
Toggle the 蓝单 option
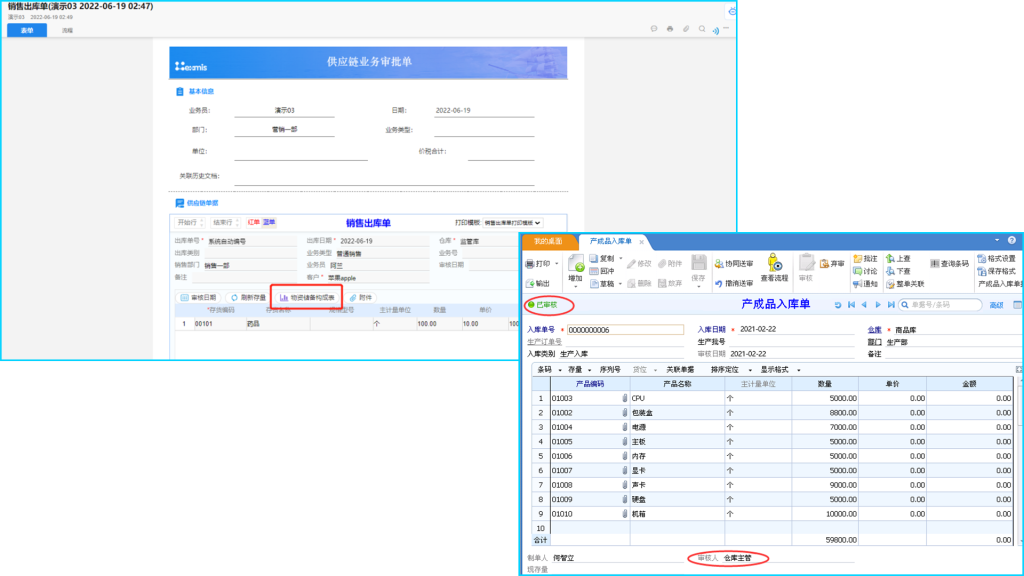269,222
